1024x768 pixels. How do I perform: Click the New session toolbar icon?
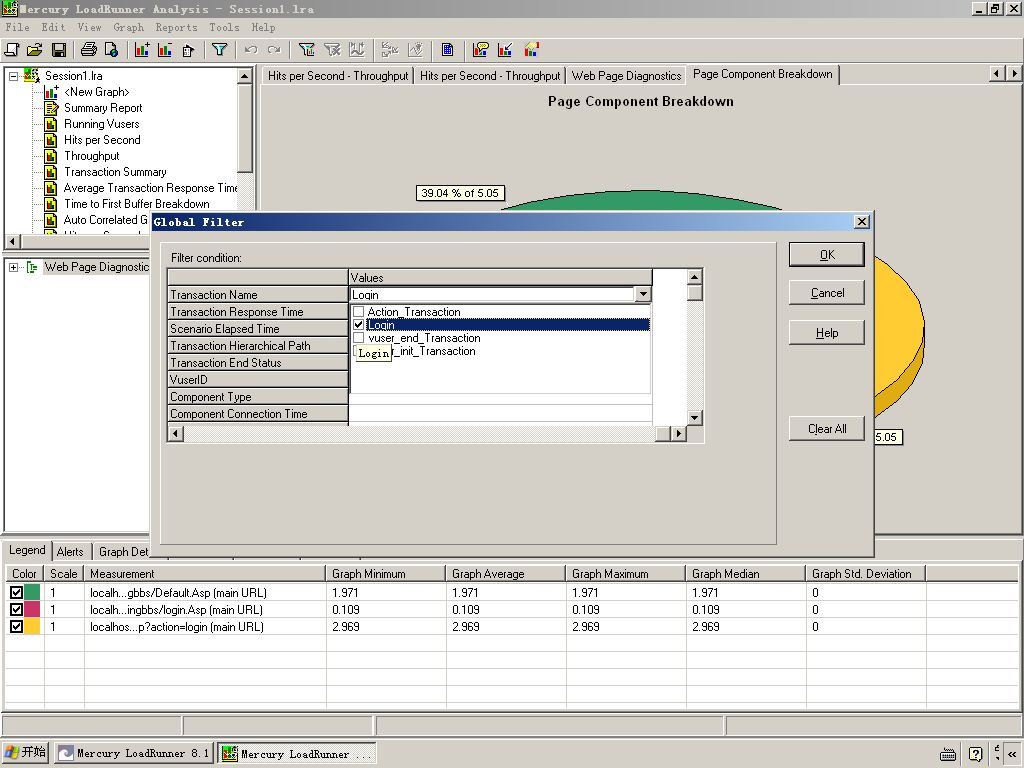click(x=12, y=50)
